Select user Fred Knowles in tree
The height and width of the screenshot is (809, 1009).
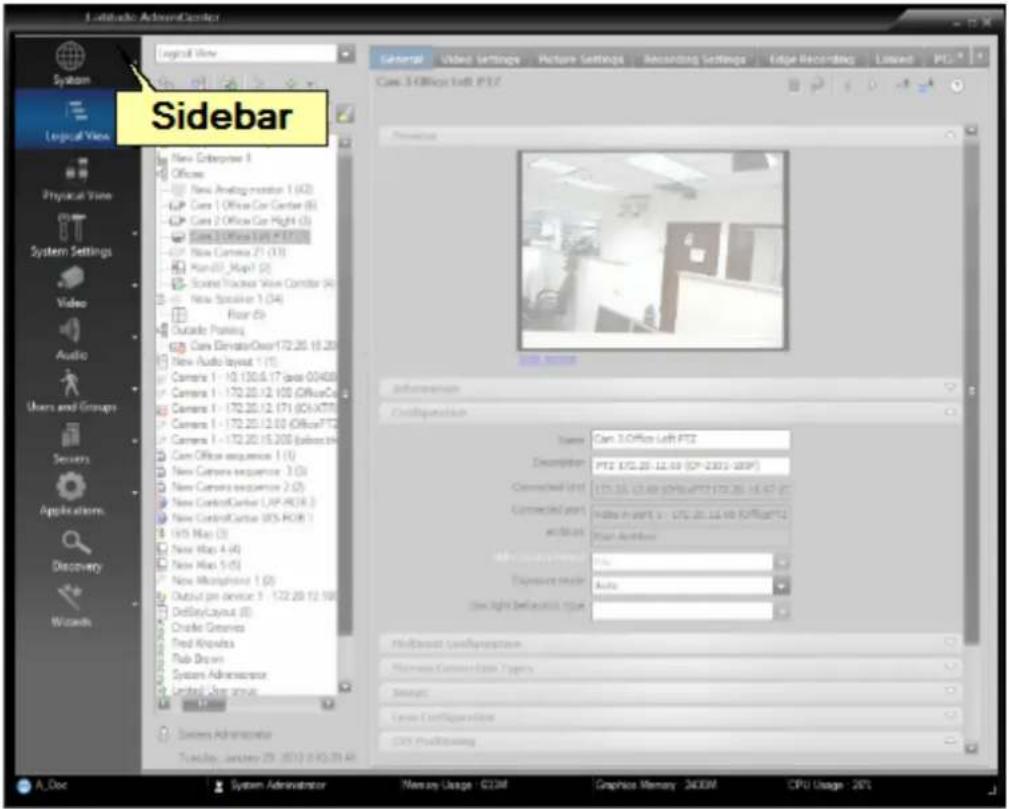click(203, 643)
